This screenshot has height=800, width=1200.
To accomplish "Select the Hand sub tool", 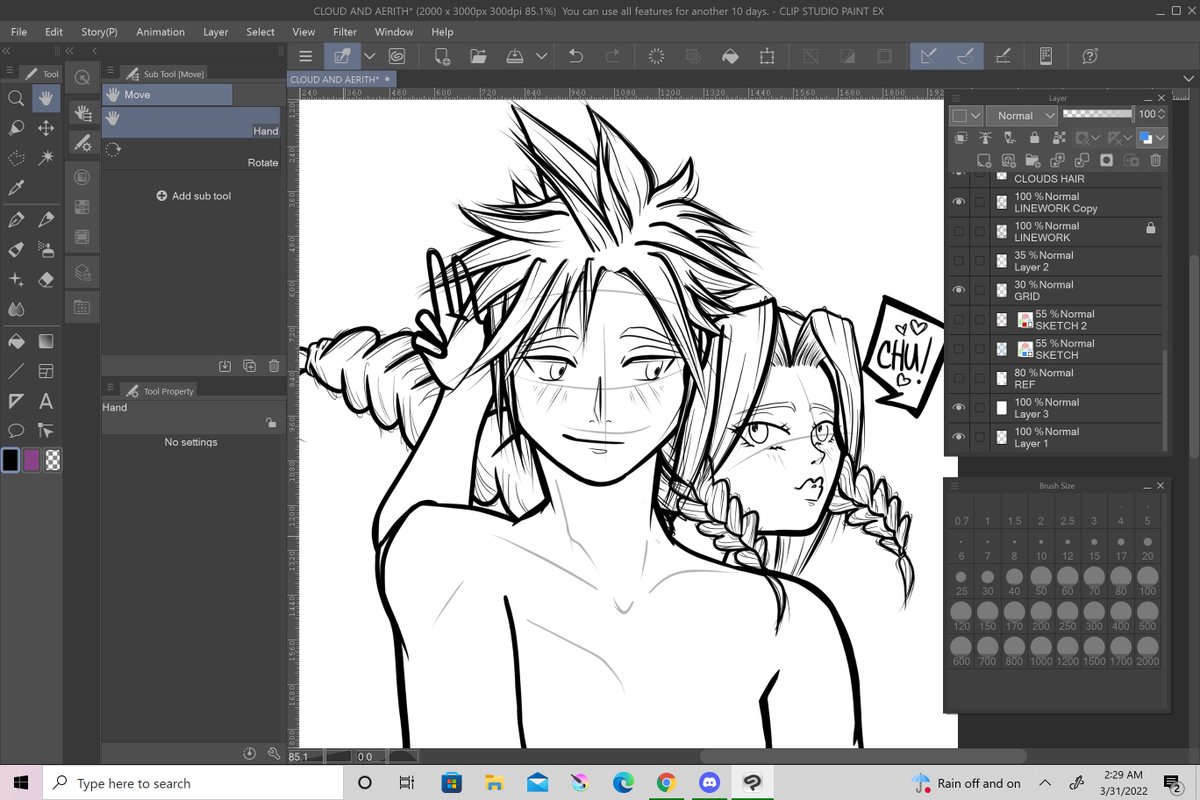I will click(191, 123).
